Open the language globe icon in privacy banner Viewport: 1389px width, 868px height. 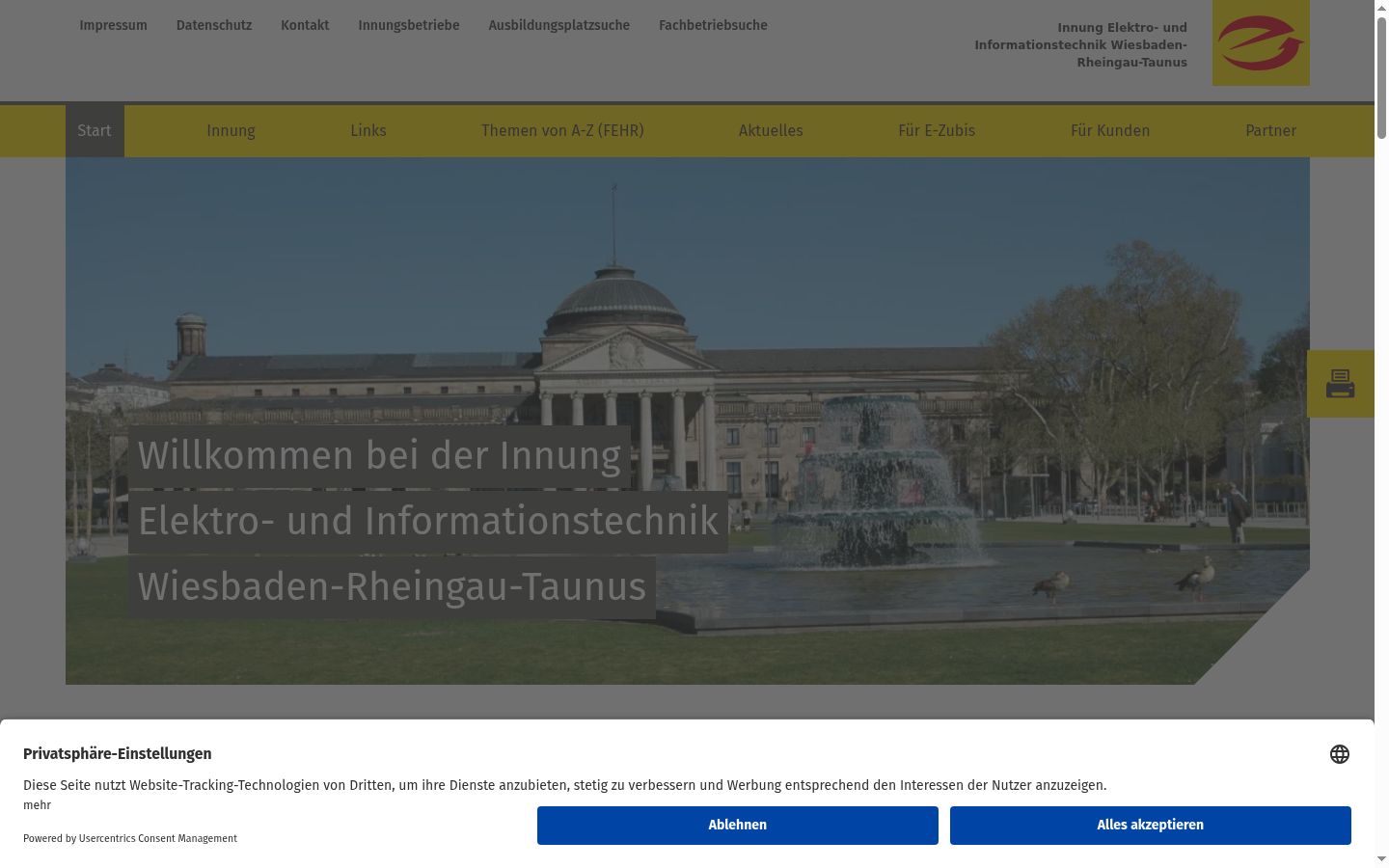tap(1340, 754)
